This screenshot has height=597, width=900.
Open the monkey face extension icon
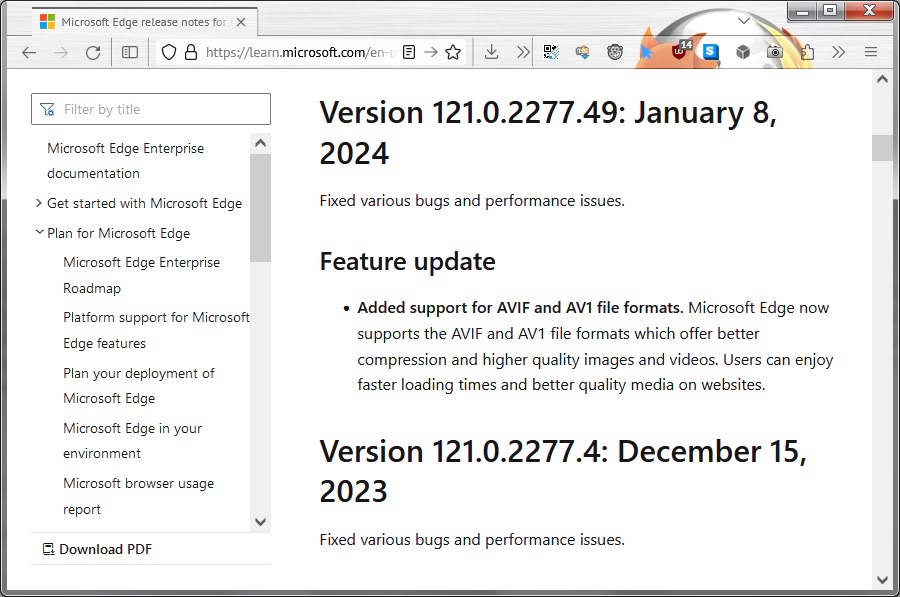[x=615, y=53]
